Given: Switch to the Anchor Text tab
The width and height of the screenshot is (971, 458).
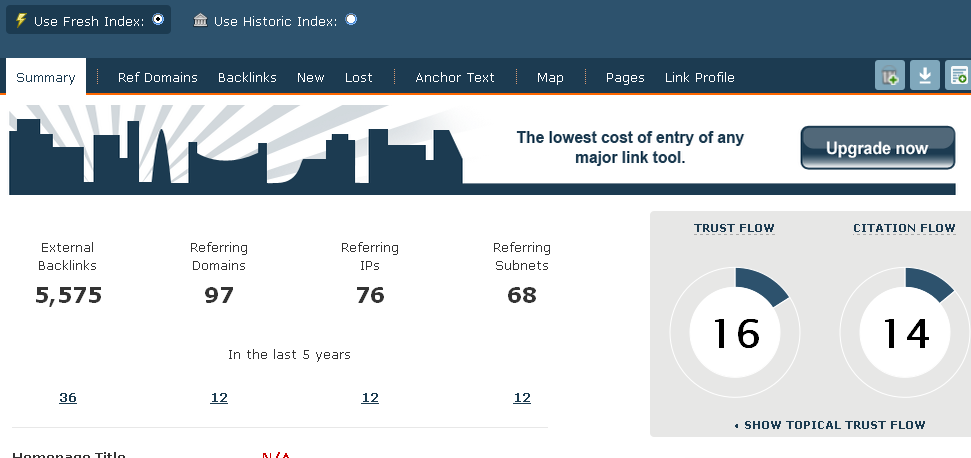Looking at the screenshot, I should click(455, 77).
